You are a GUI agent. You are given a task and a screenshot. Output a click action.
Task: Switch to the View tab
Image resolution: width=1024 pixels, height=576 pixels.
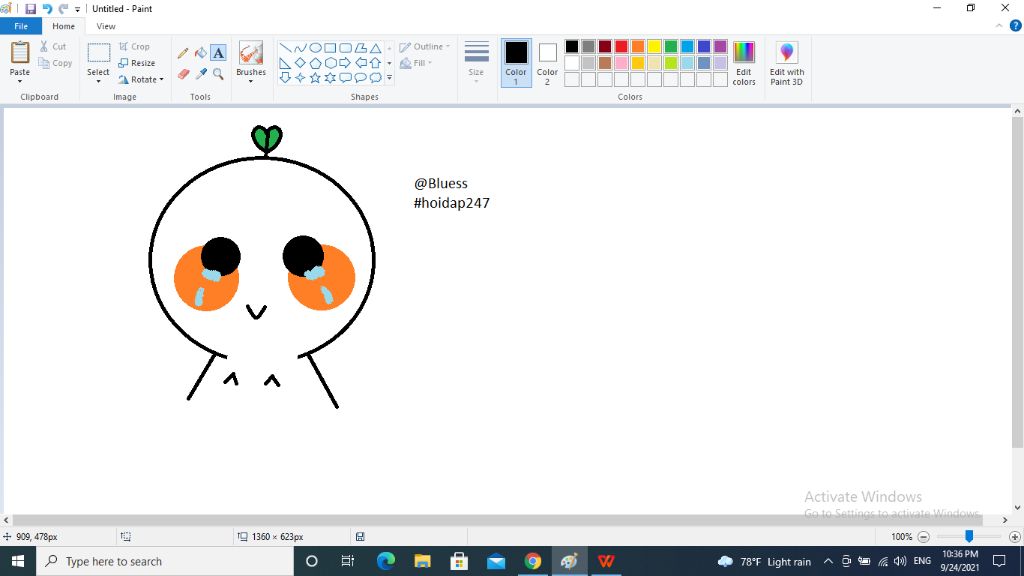point(106,26)
